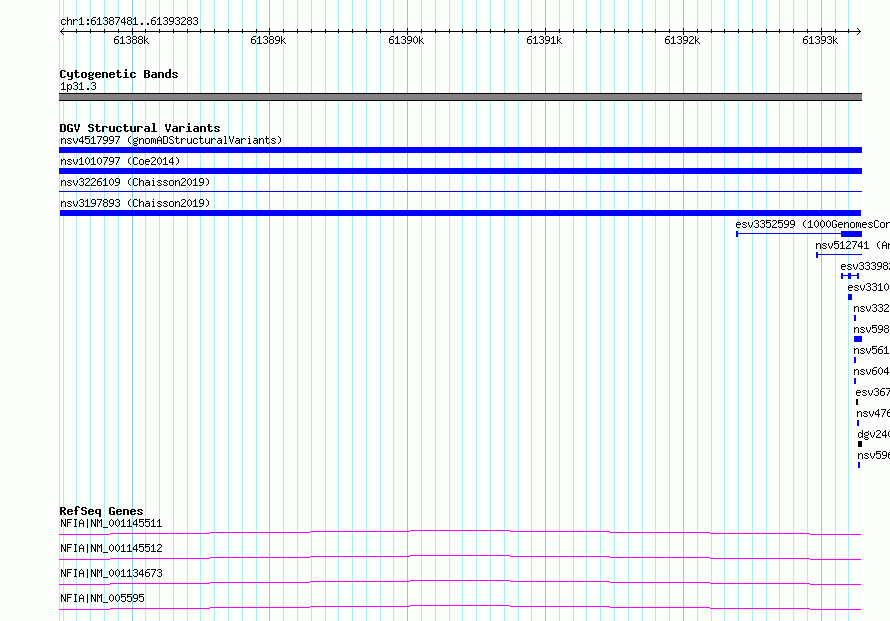Select the 61390k ruler position
Screen dimensions: 890x621
tap(406, 40)
